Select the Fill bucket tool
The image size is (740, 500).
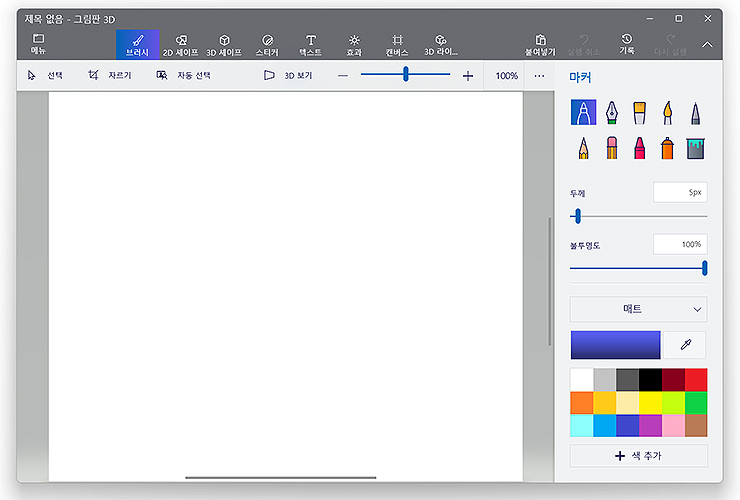(x=695, y=148)
